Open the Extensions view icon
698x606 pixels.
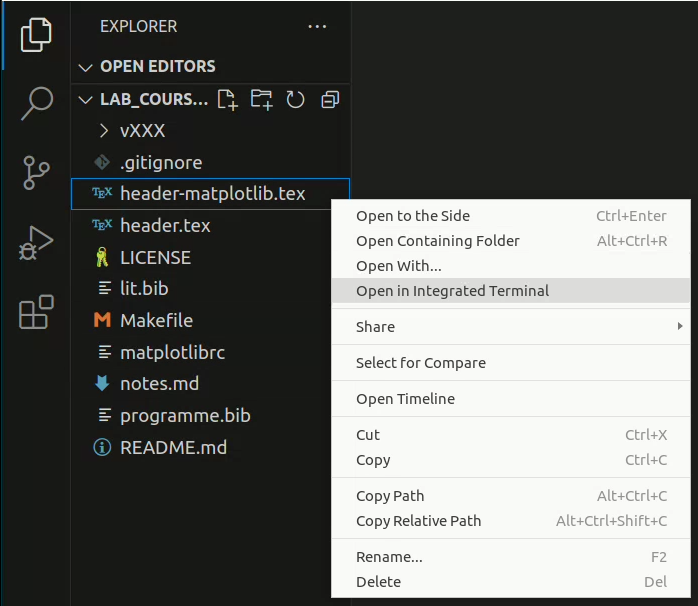pyautogui.click(x=36, y=312)
